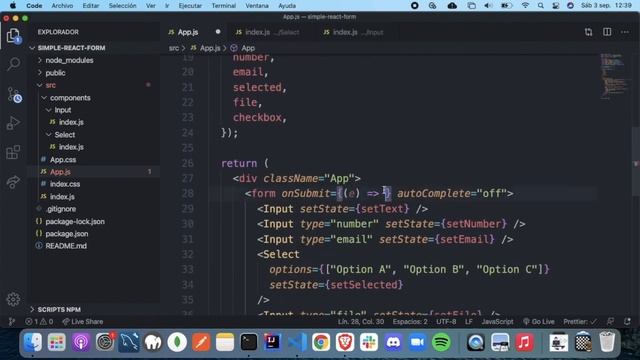Open the macOS Spotlight search icon

(540, 6)
